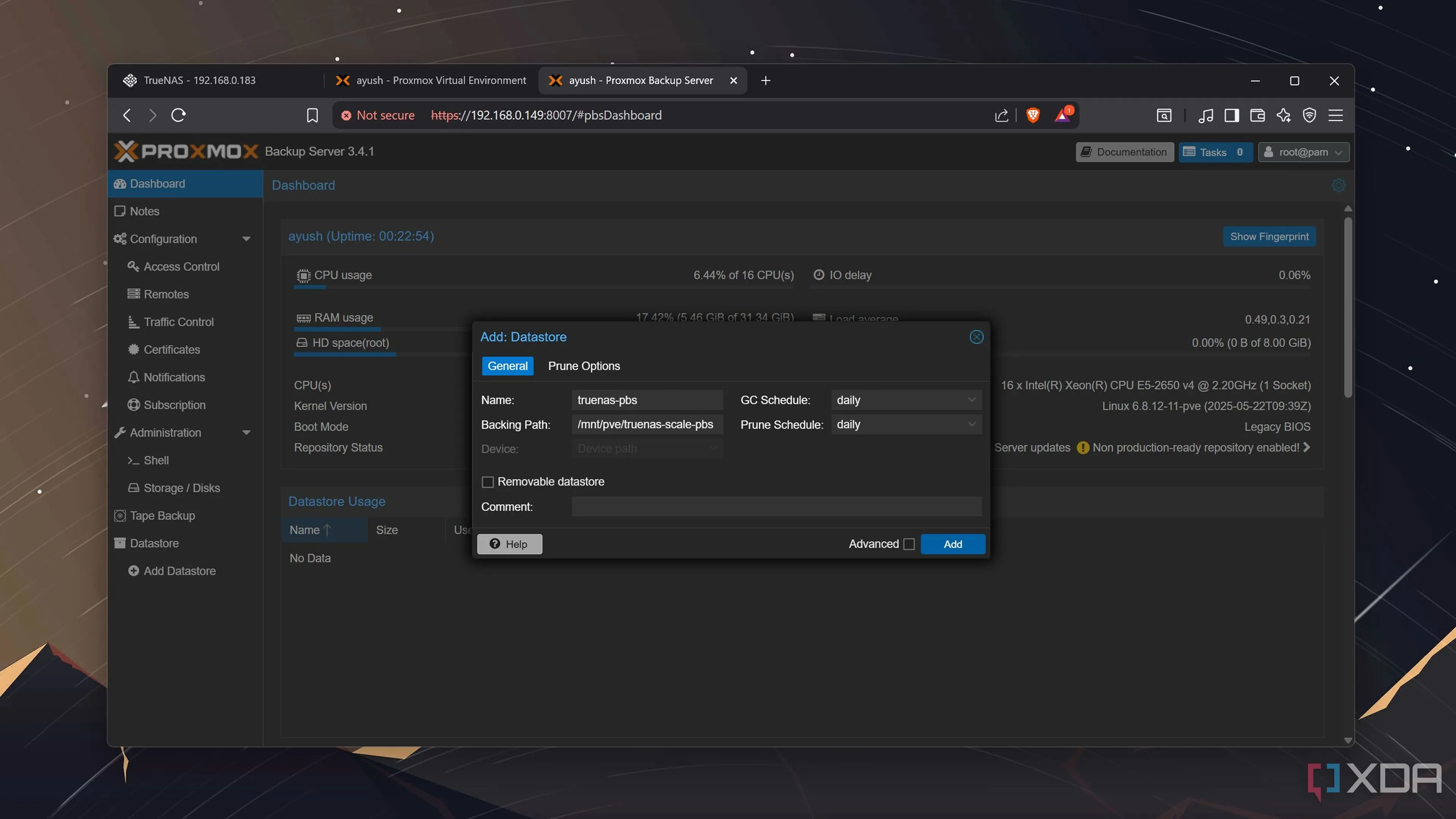Select Storage / Disks in the sidebar

click(182, 488)
